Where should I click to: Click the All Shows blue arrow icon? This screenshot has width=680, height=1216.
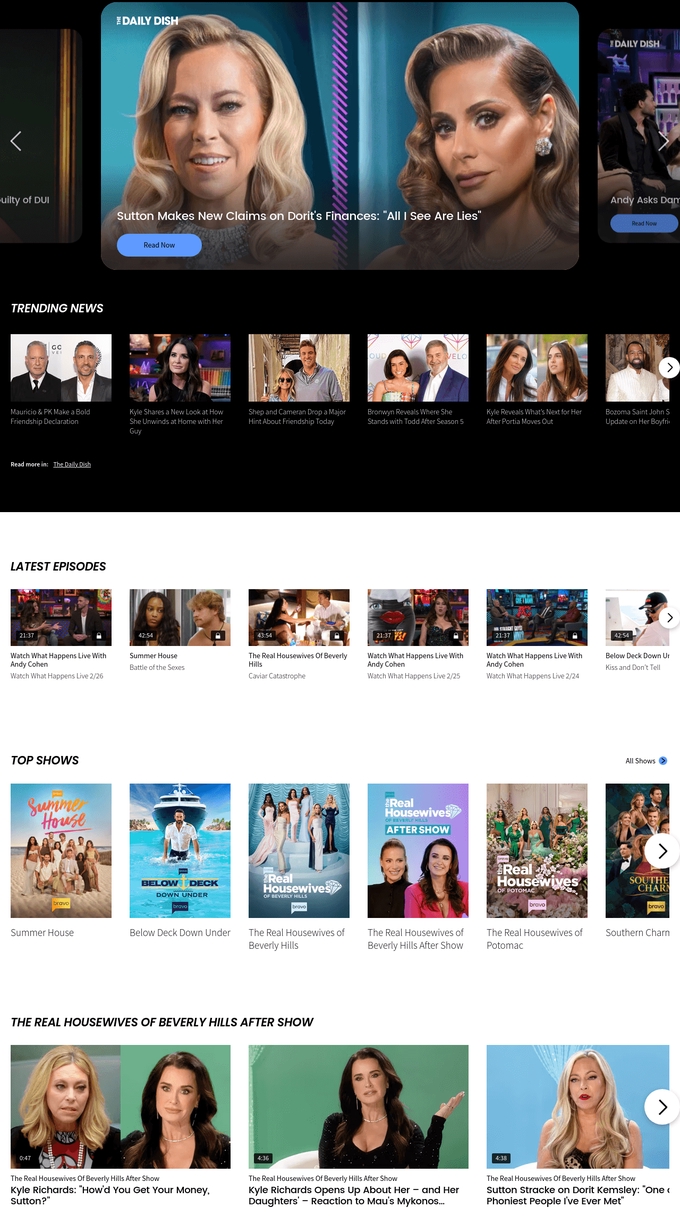663,761
